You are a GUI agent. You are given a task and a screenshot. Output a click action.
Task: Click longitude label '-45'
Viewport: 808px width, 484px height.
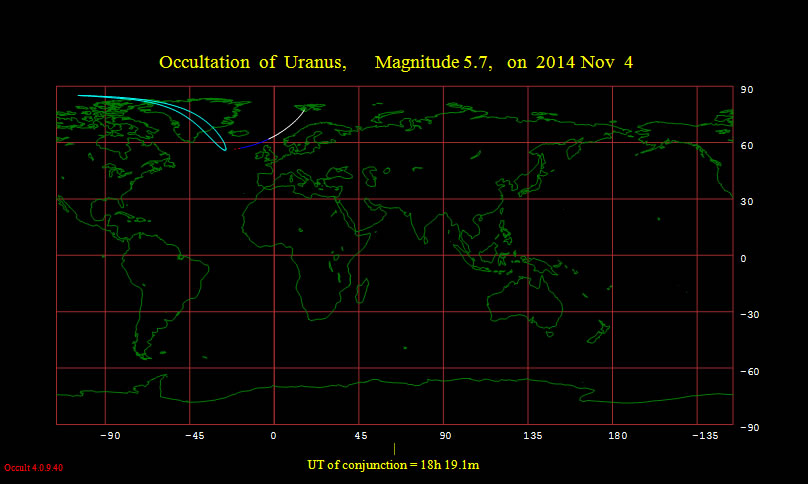[194, 436]
